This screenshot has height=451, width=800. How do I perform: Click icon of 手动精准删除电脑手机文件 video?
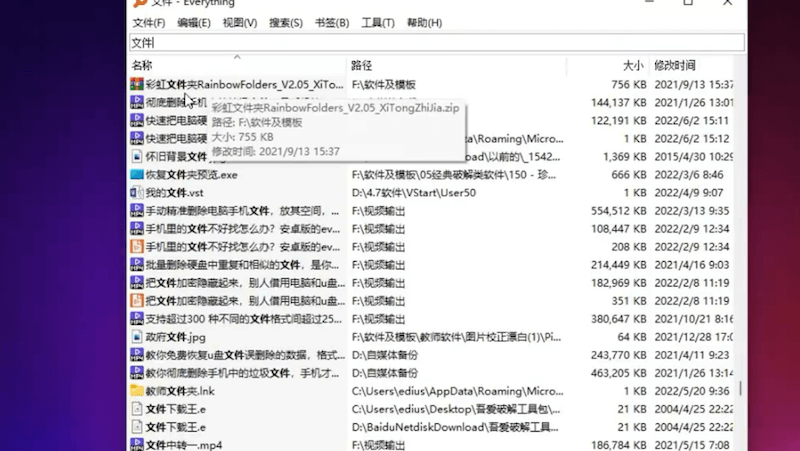coord(137,211)
